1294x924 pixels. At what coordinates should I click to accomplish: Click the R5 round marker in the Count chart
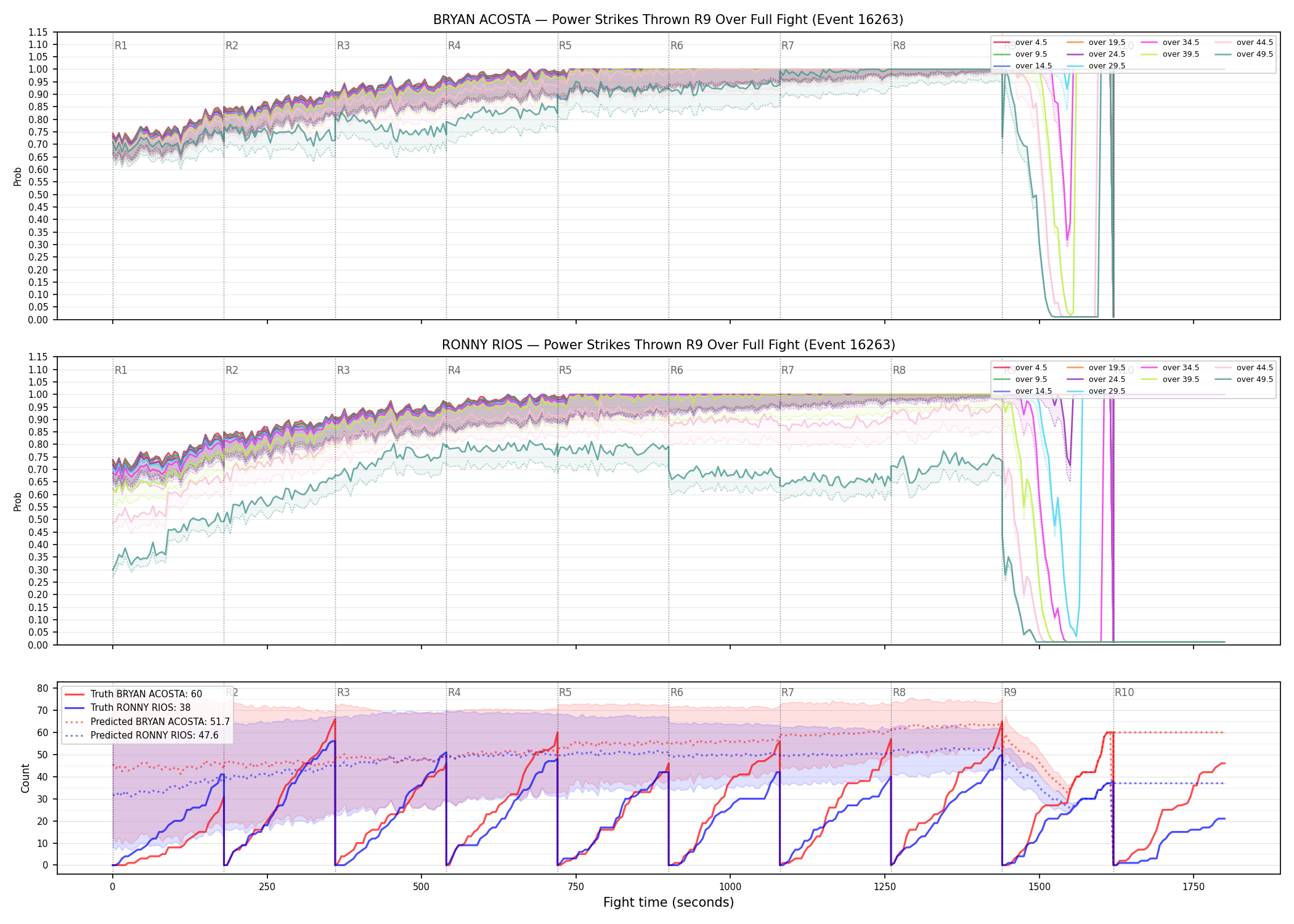click(565, 692)
